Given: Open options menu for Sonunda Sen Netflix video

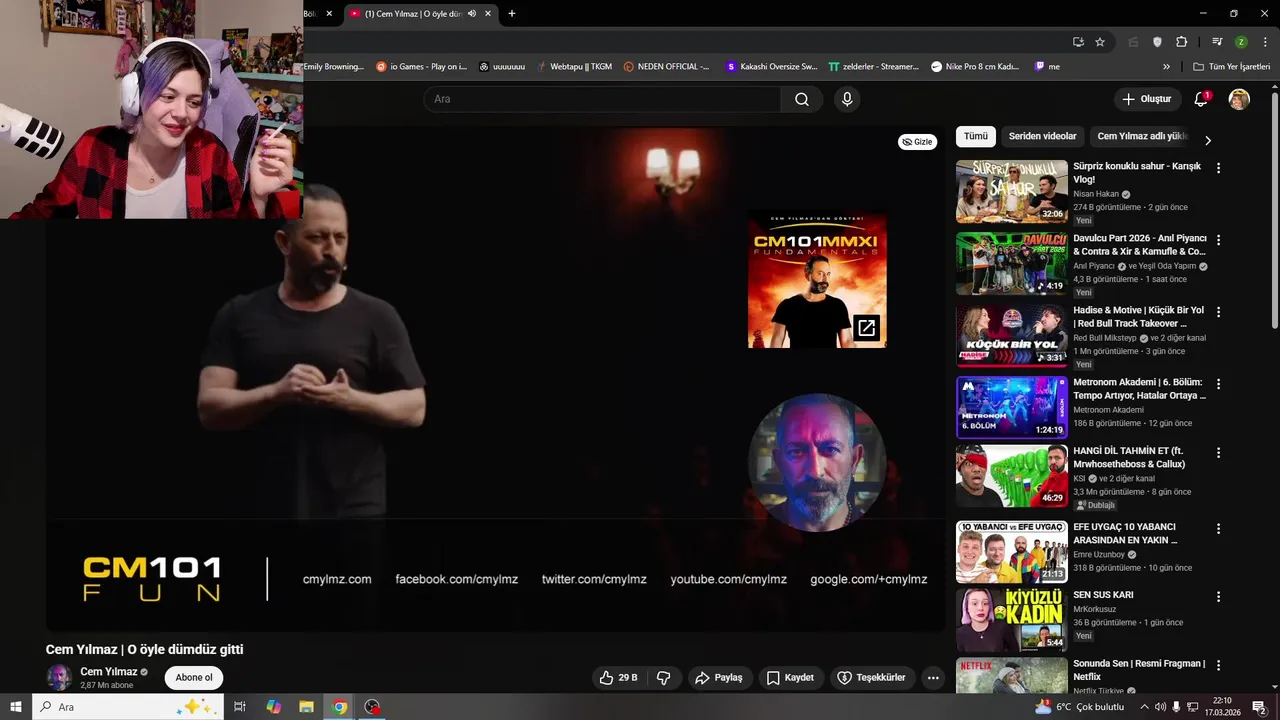Looking at the screenshot, I should coord(1218,665).
